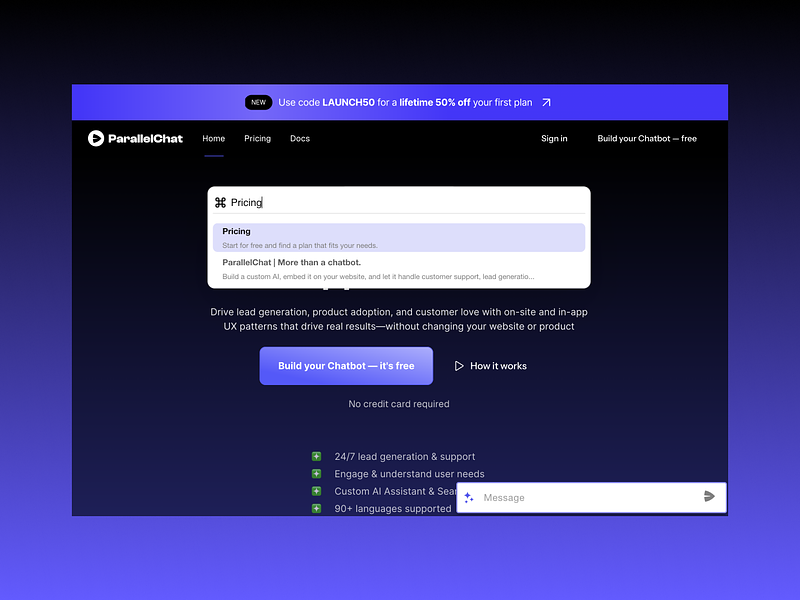Click the ParallelChat logo icon

tap(95, 138)
